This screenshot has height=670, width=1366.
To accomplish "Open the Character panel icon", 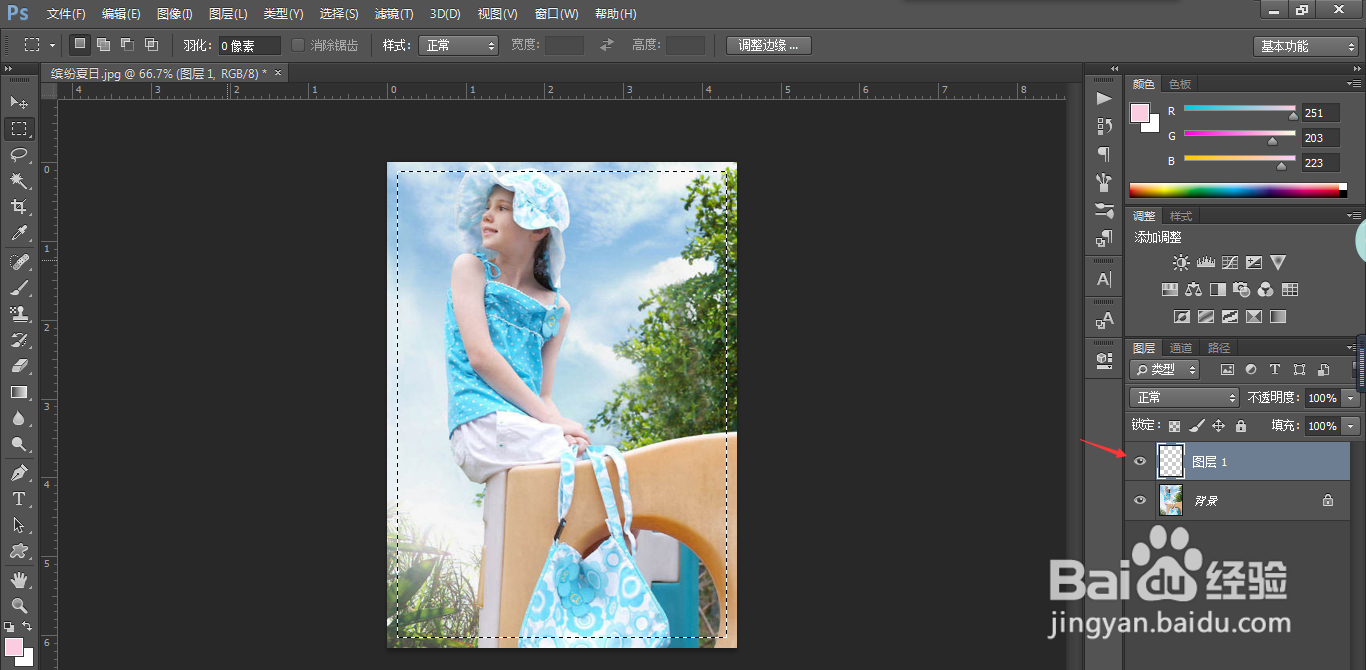I will 1104,279.
